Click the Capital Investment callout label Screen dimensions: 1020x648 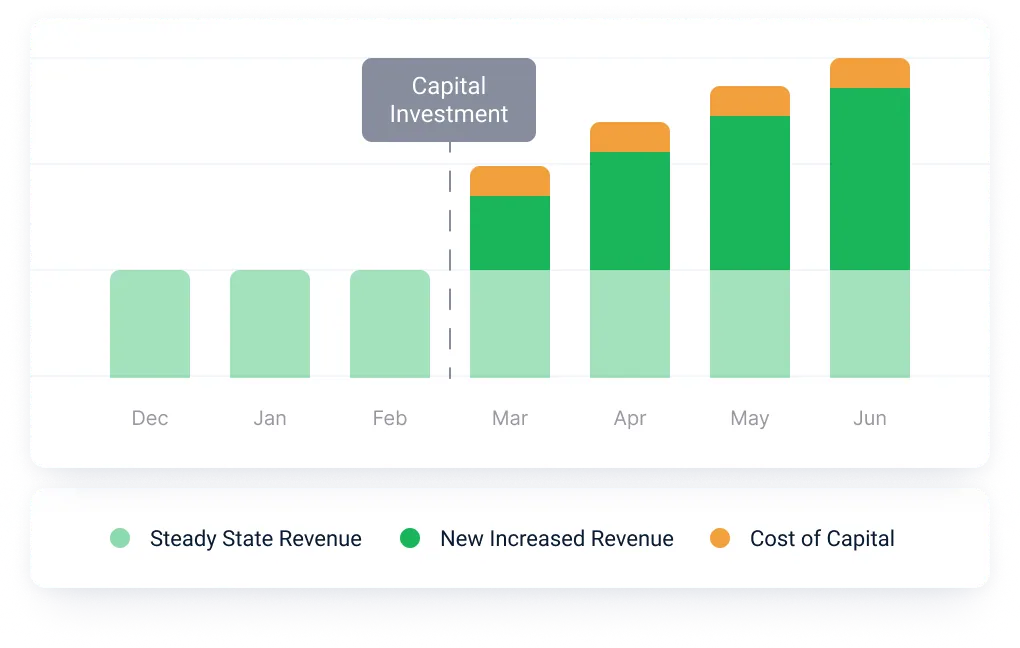coord(449,100)
